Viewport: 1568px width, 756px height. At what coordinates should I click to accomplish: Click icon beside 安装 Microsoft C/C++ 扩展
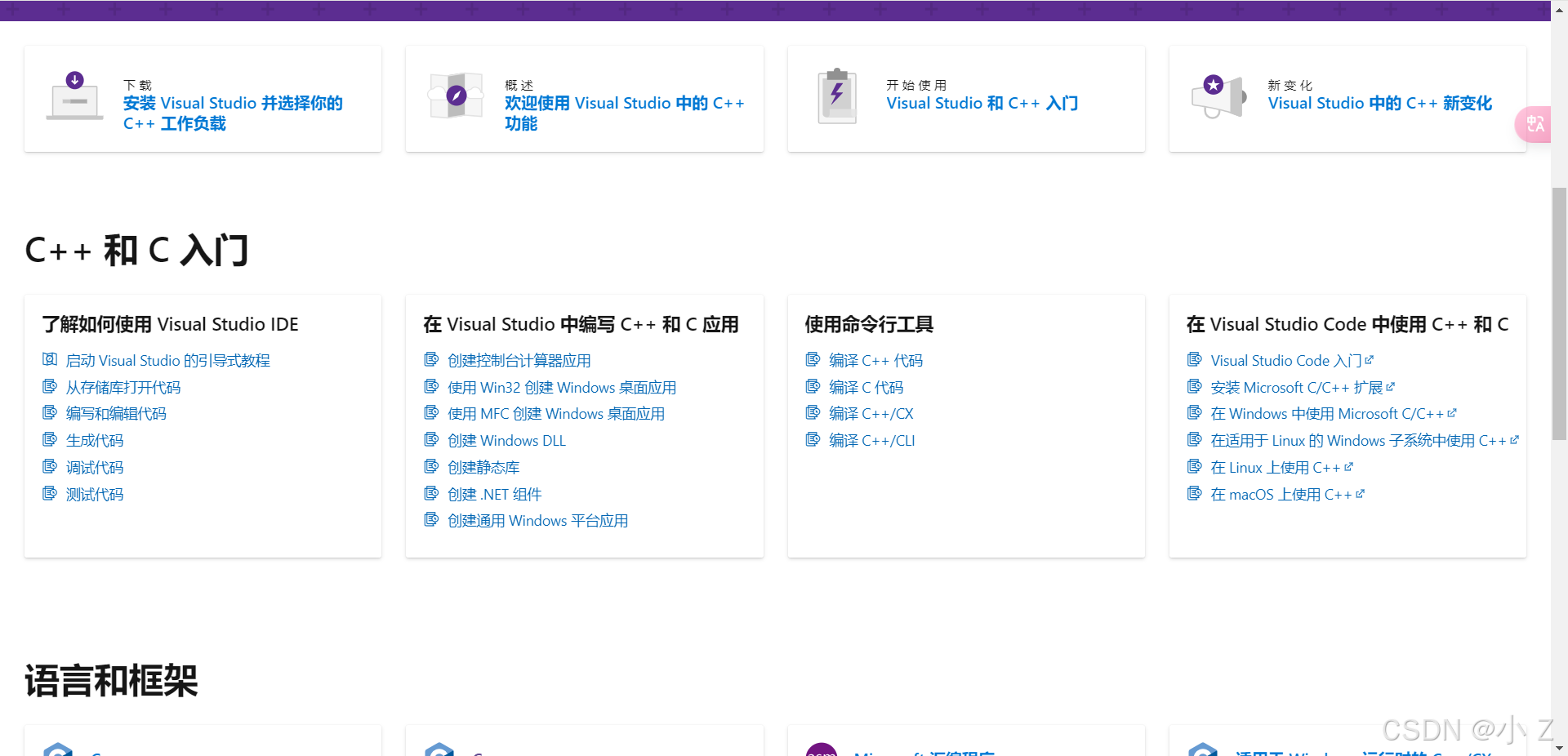(1194, 386)
